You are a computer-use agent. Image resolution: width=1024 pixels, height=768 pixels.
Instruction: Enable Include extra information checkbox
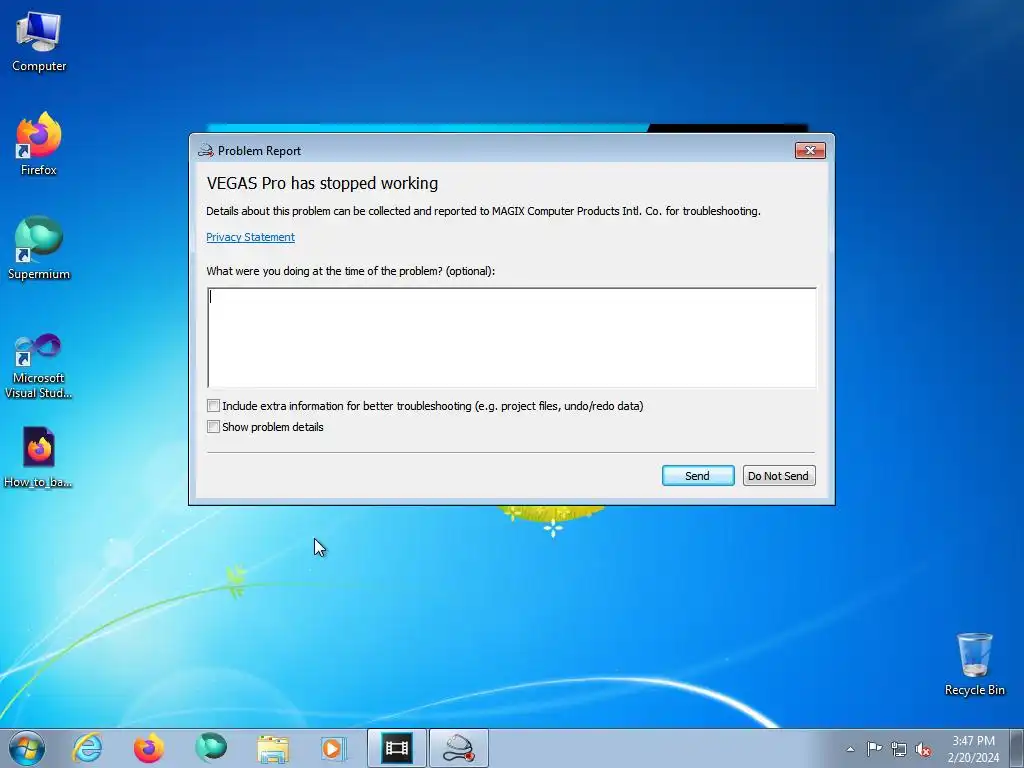pos(213,406)
